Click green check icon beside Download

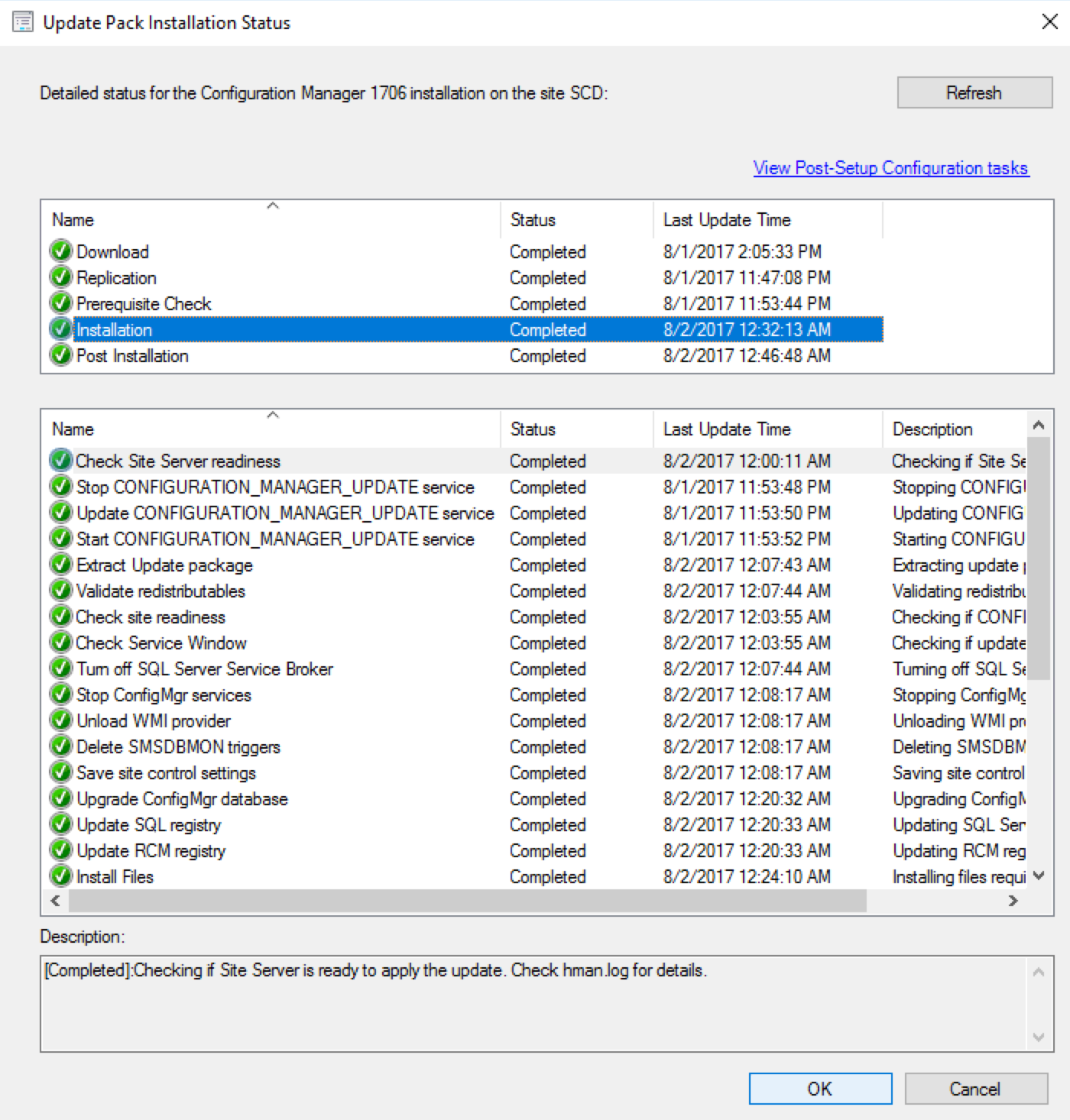61,251
